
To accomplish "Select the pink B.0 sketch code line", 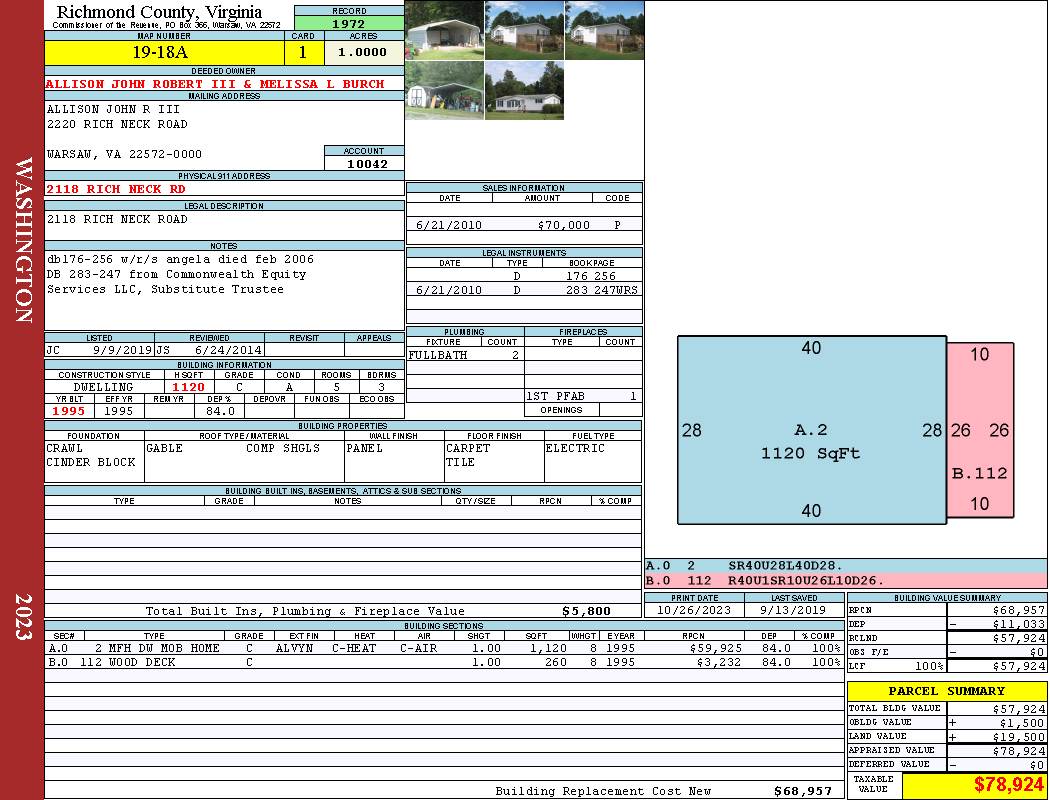I will click(x=845, y=580).
